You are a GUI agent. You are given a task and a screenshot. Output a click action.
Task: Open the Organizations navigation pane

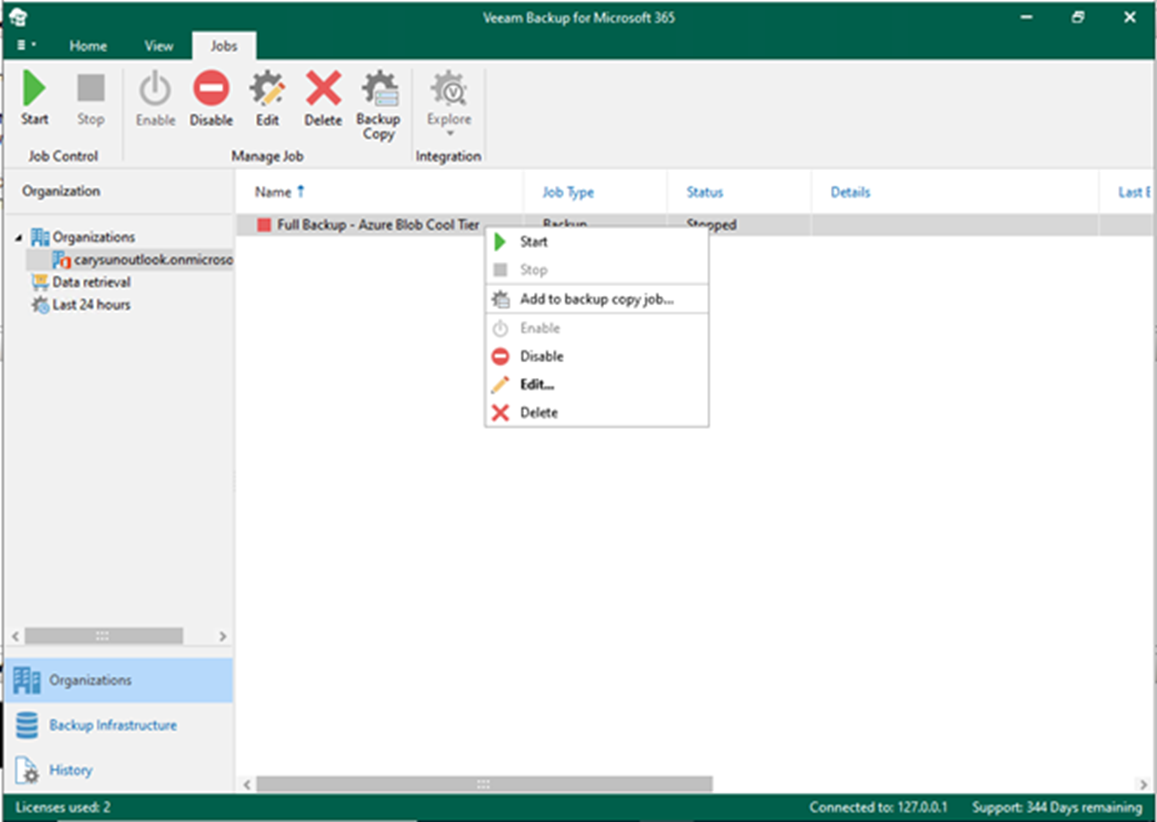tap(119, 680)
